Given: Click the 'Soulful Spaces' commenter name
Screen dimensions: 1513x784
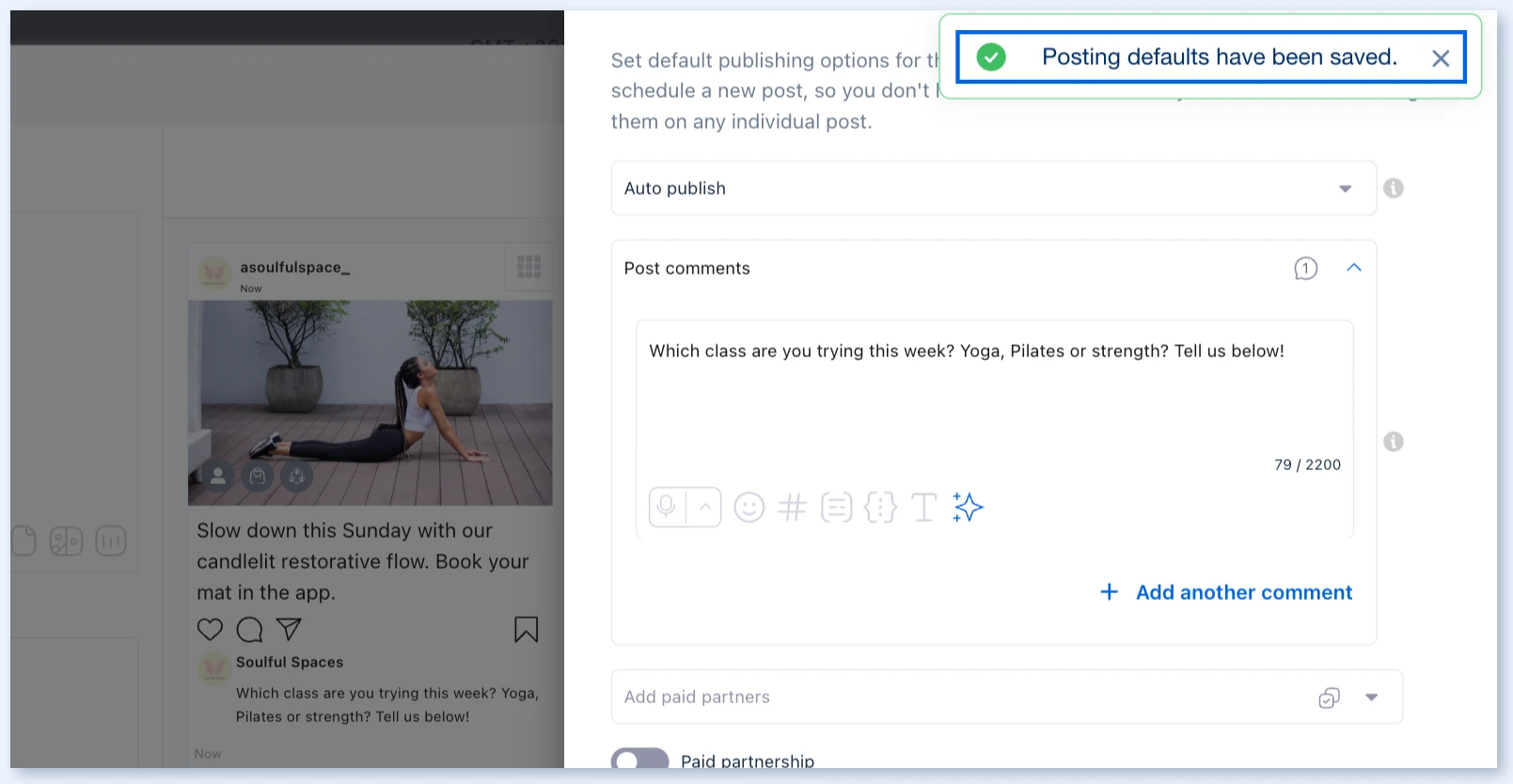Looking at the screenshot, I should click(x=290, y=662).
